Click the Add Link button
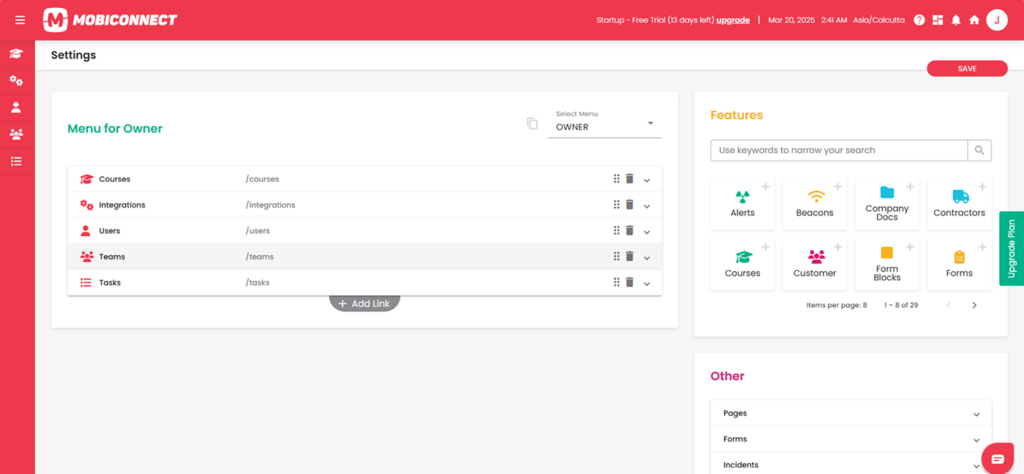This screenshot has height=474, width=1024. [364, 304]
